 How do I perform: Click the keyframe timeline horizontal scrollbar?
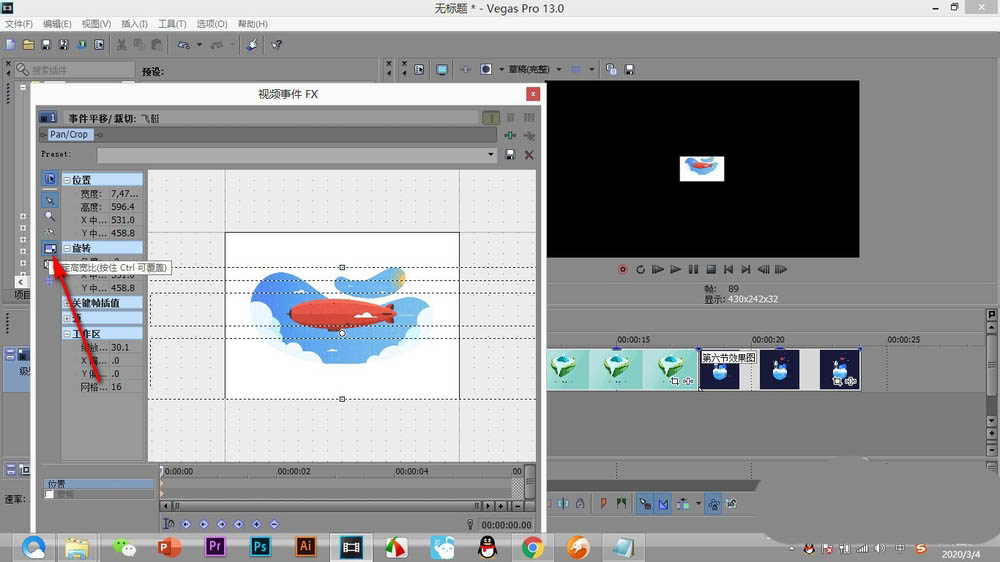(320, 506)
